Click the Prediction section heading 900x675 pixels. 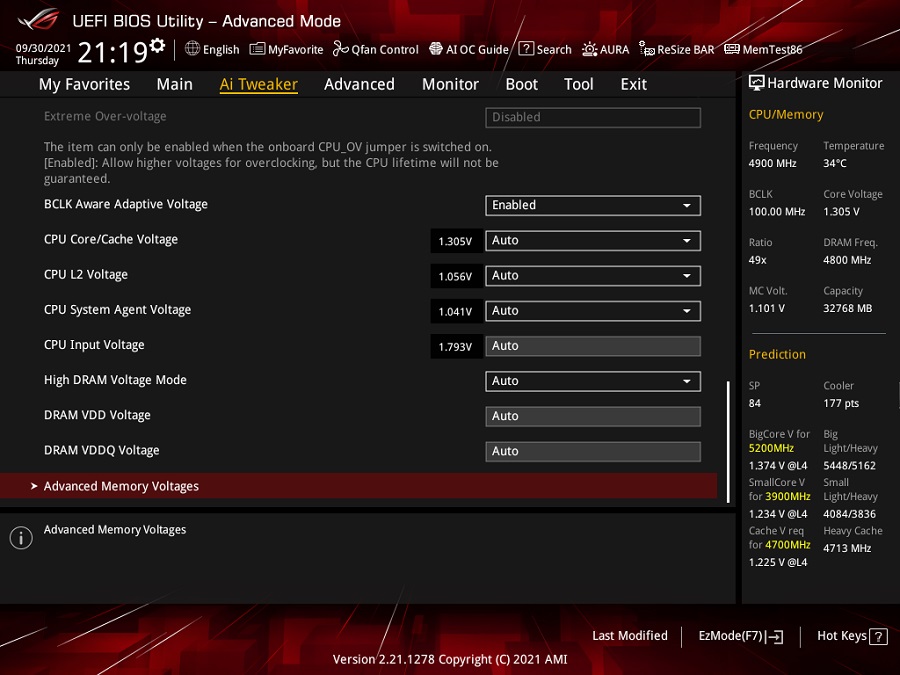click(777, 354)
